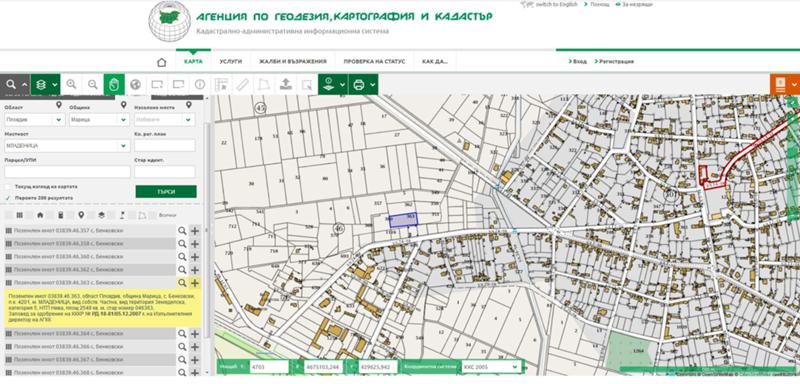Select the polygon area measure tool
Viewport: 800px width, 384px height.
(264, 85)
